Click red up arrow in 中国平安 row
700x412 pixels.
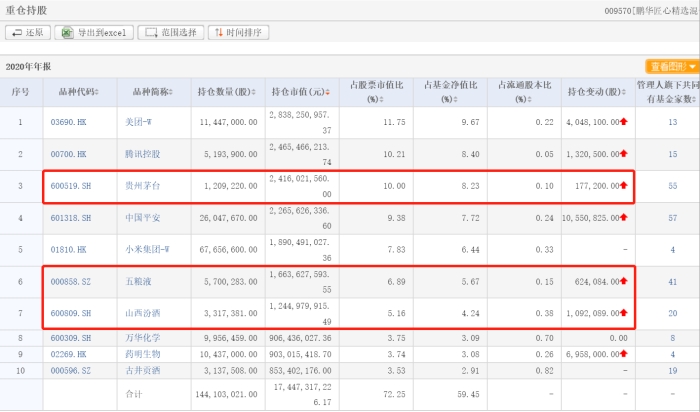(x=624, y=217)
